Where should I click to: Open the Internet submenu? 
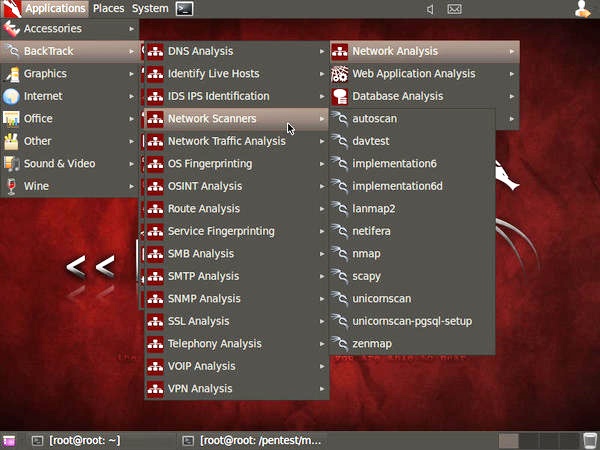point(70,96)
